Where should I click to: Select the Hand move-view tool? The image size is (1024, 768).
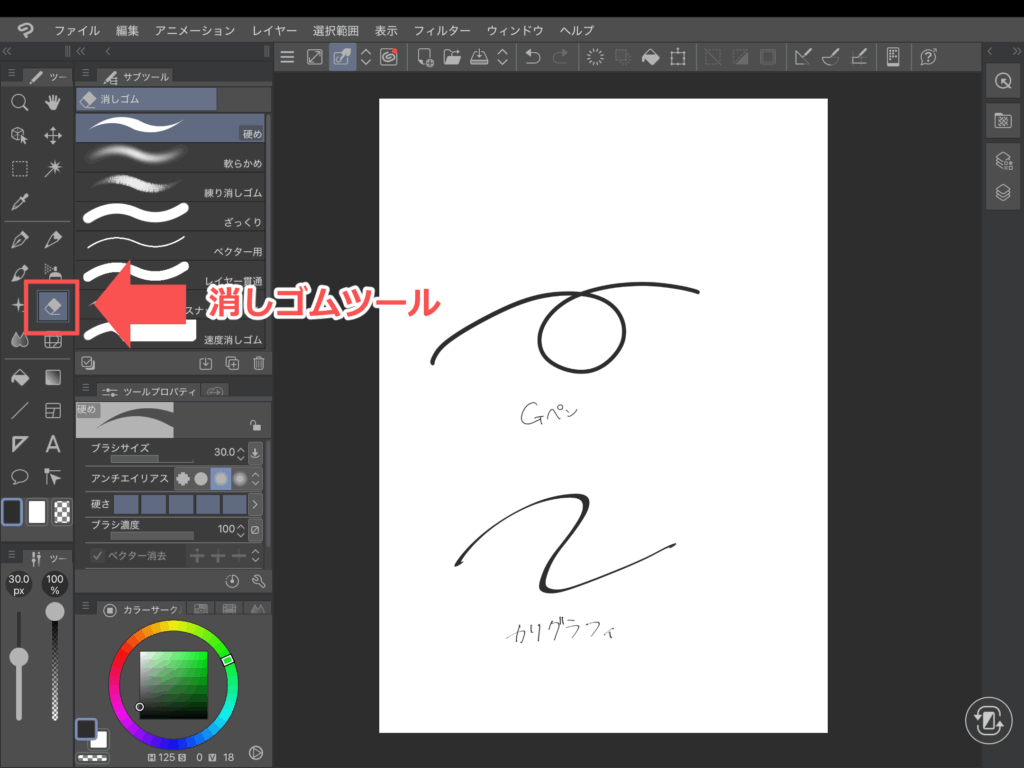(53, 102)
